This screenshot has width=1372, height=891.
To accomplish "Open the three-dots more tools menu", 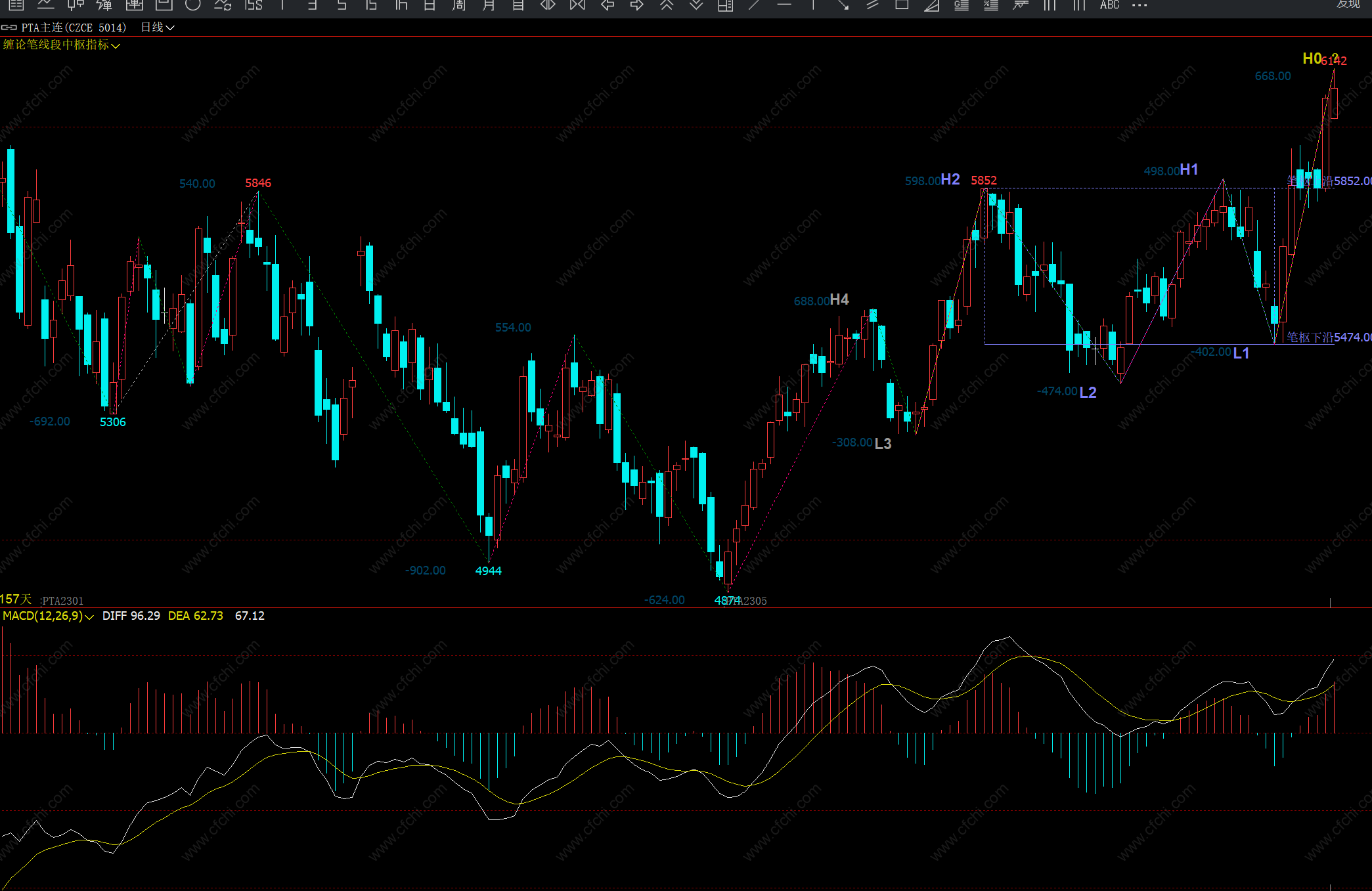I will pos(1140,5).
